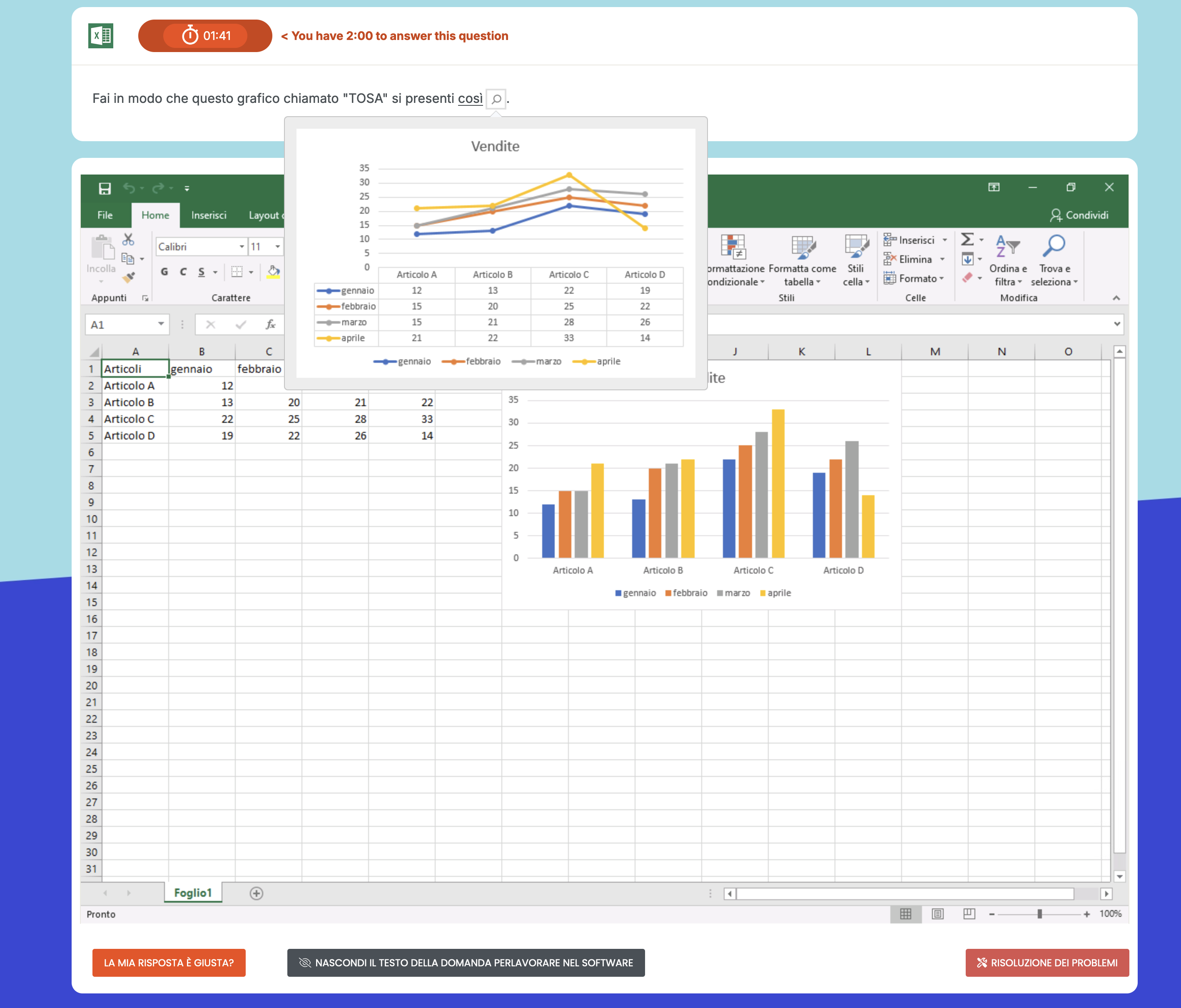Screen dimensions: 1181x1008
Task: Click the Format Painter brush icon
Action: point(129,278)
